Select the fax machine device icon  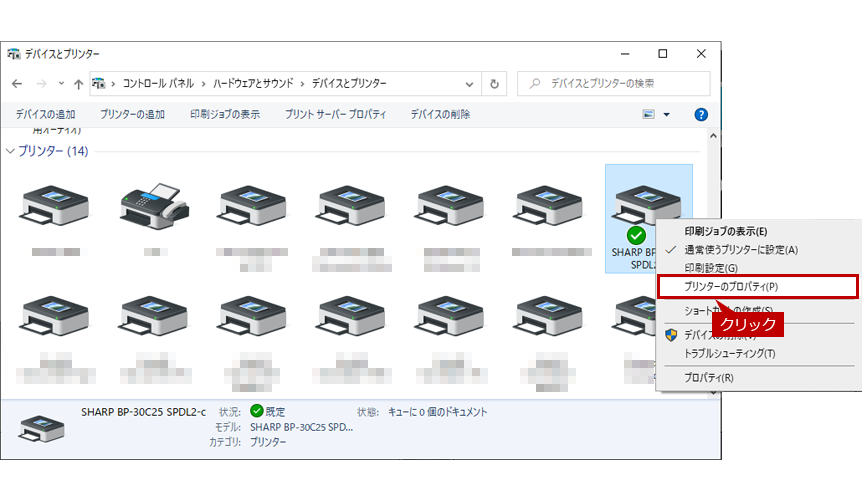click(x=155, y=206)
